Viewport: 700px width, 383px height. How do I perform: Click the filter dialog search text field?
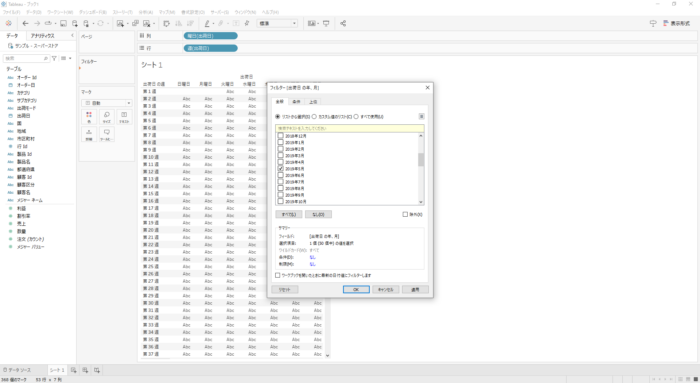pos(350,128)
